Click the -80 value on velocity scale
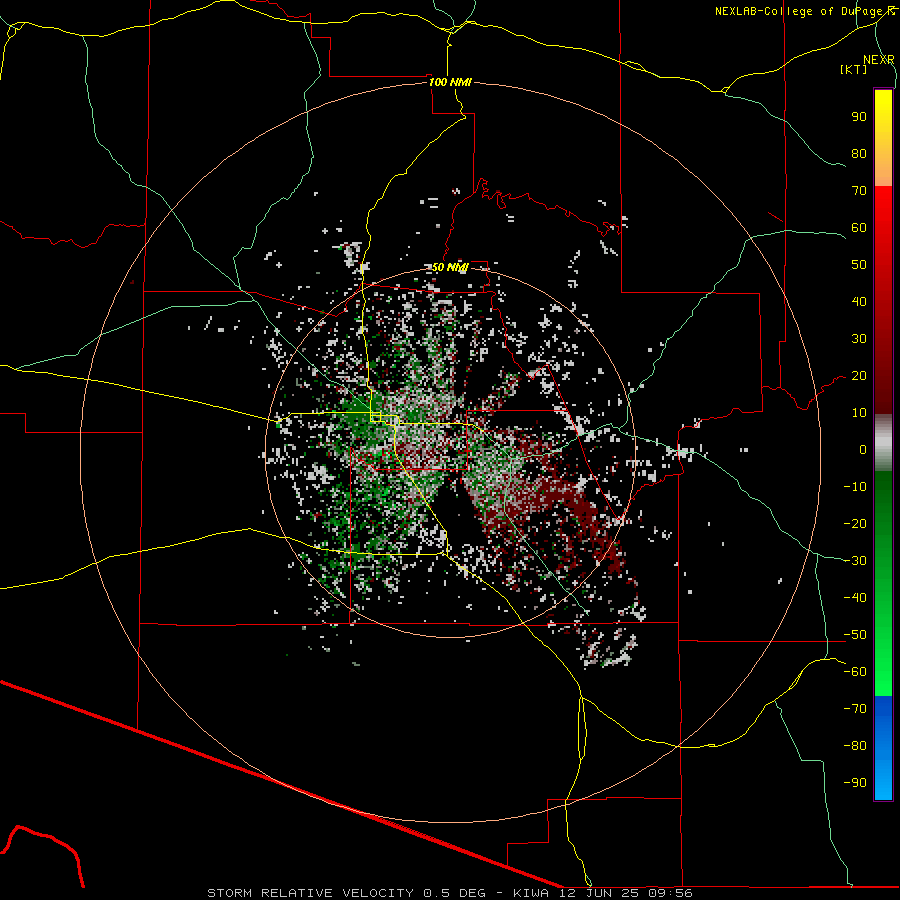 pos(855,746)
